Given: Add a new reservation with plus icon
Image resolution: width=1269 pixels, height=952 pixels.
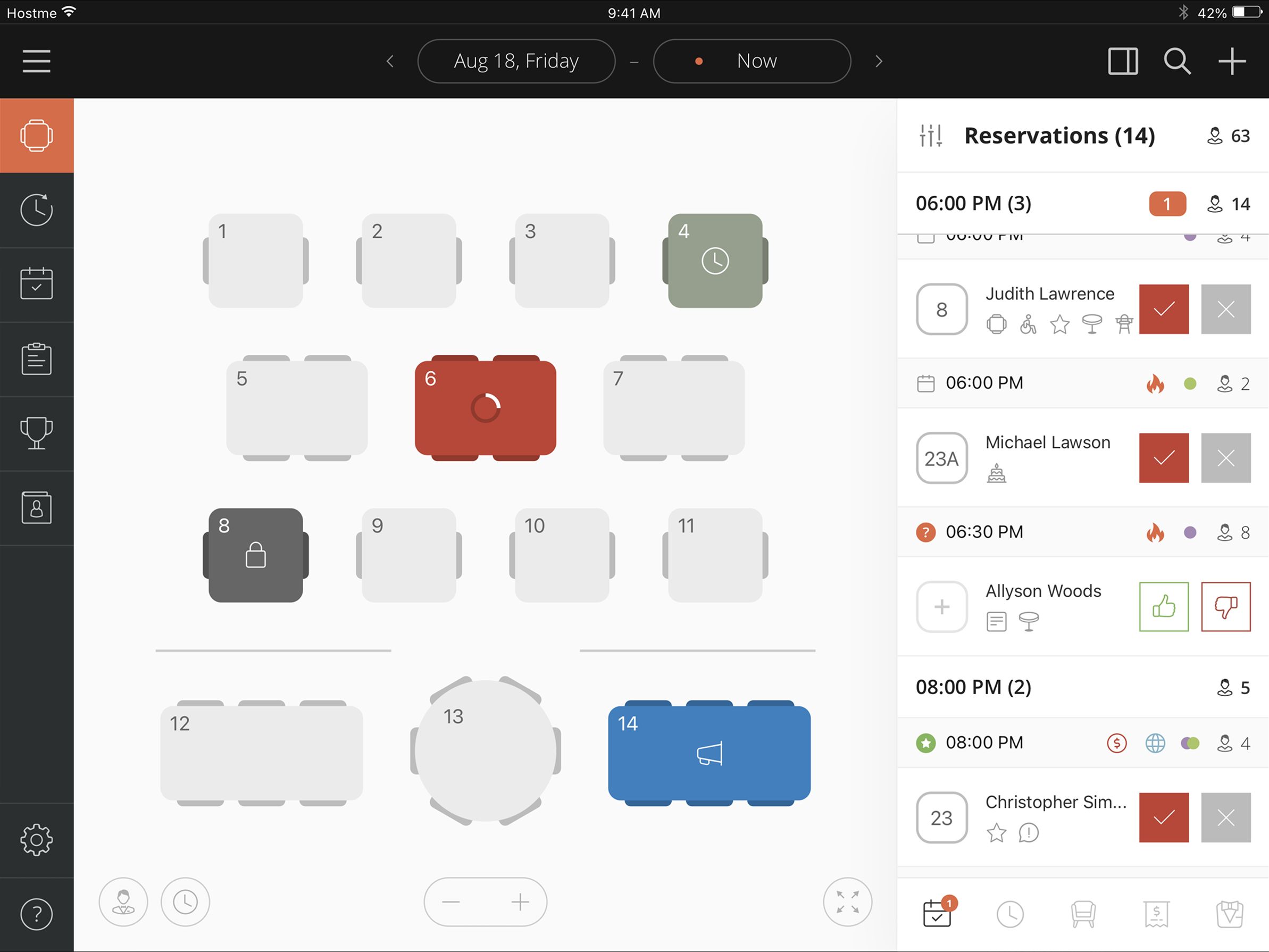Looking at the screenshot, I should (1232, 61).
